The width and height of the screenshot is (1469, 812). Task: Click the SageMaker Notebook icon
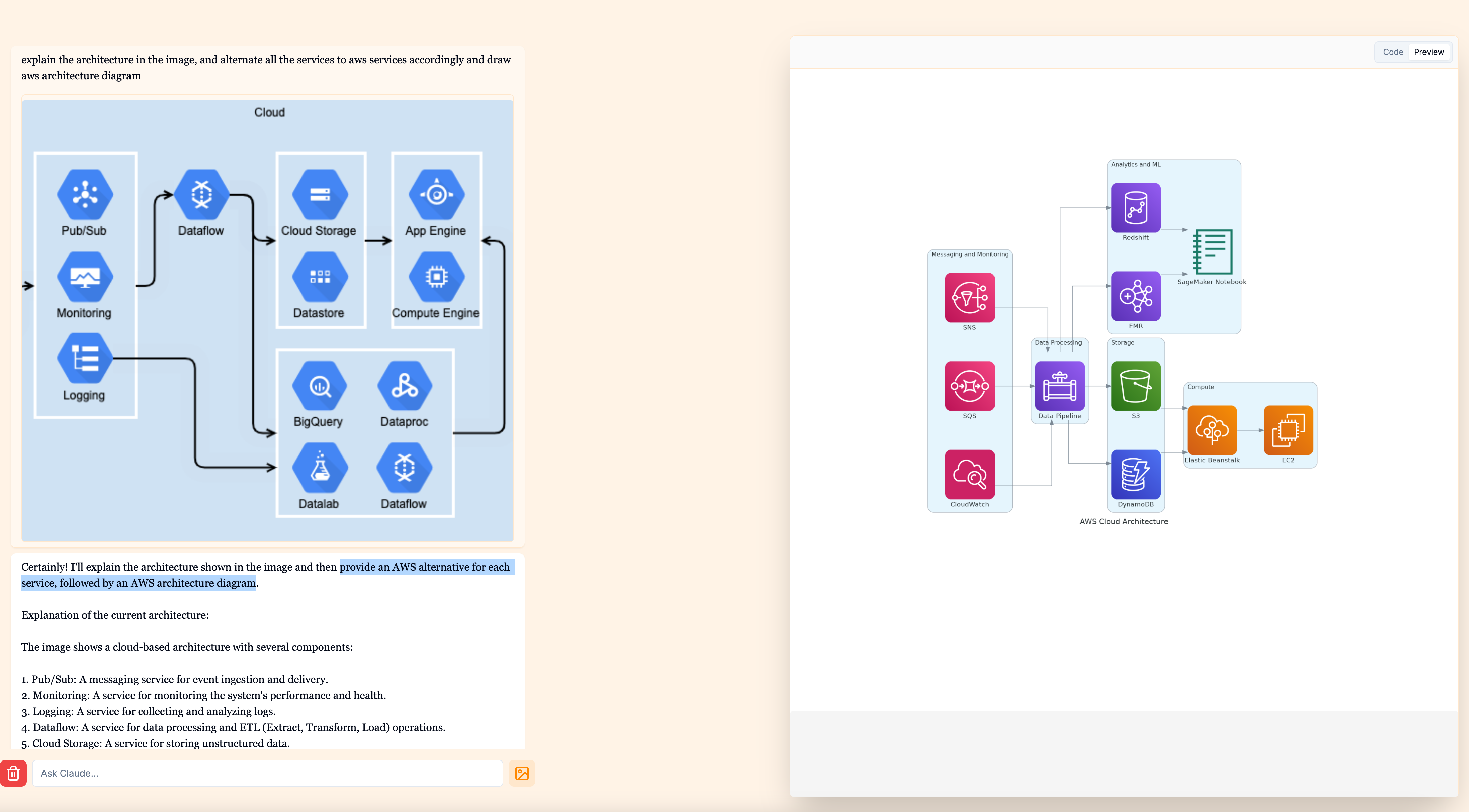(x=1212, y=251)
